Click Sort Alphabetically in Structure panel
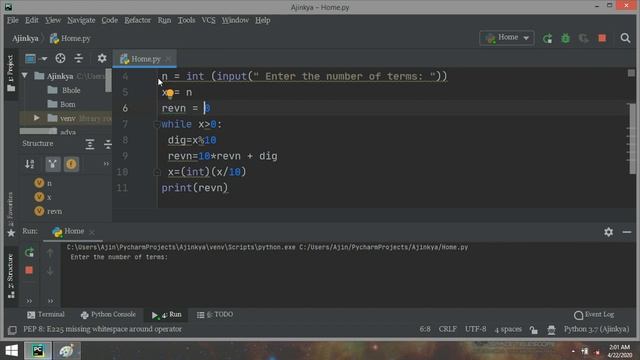Viewport: 640px width, 360px height. point(30,164)
